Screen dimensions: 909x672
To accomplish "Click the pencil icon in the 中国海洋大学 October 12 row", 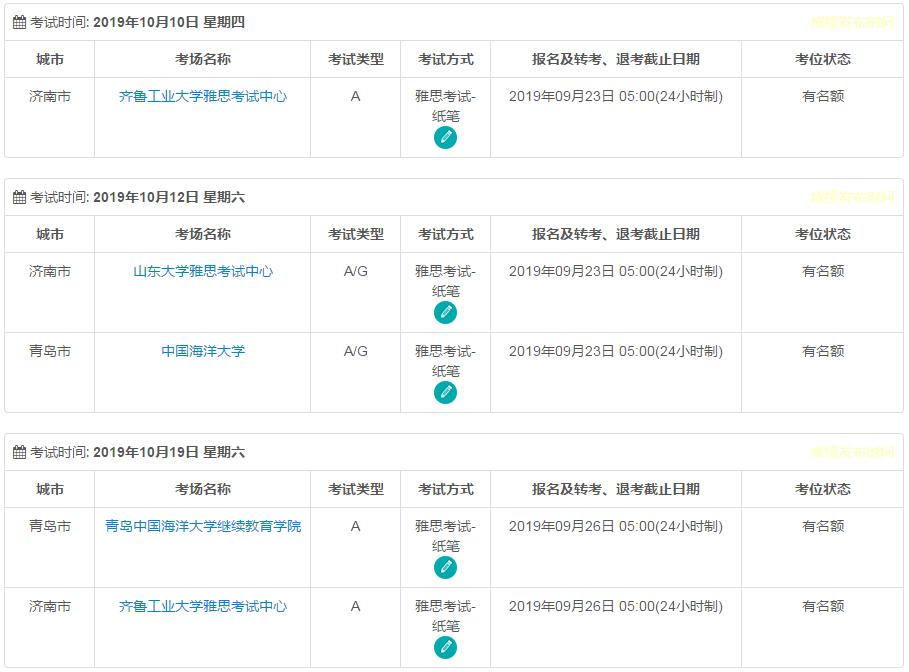I will coord(446,393).
